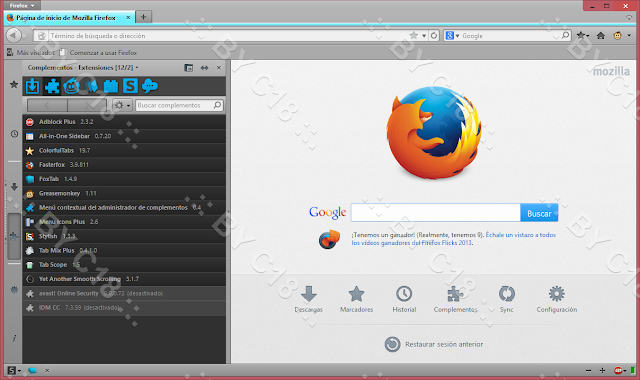The height and width of the screenshot is (380, 640).
Task: Click the FoxTab icon in the status bar
Action: click(32, 371)
